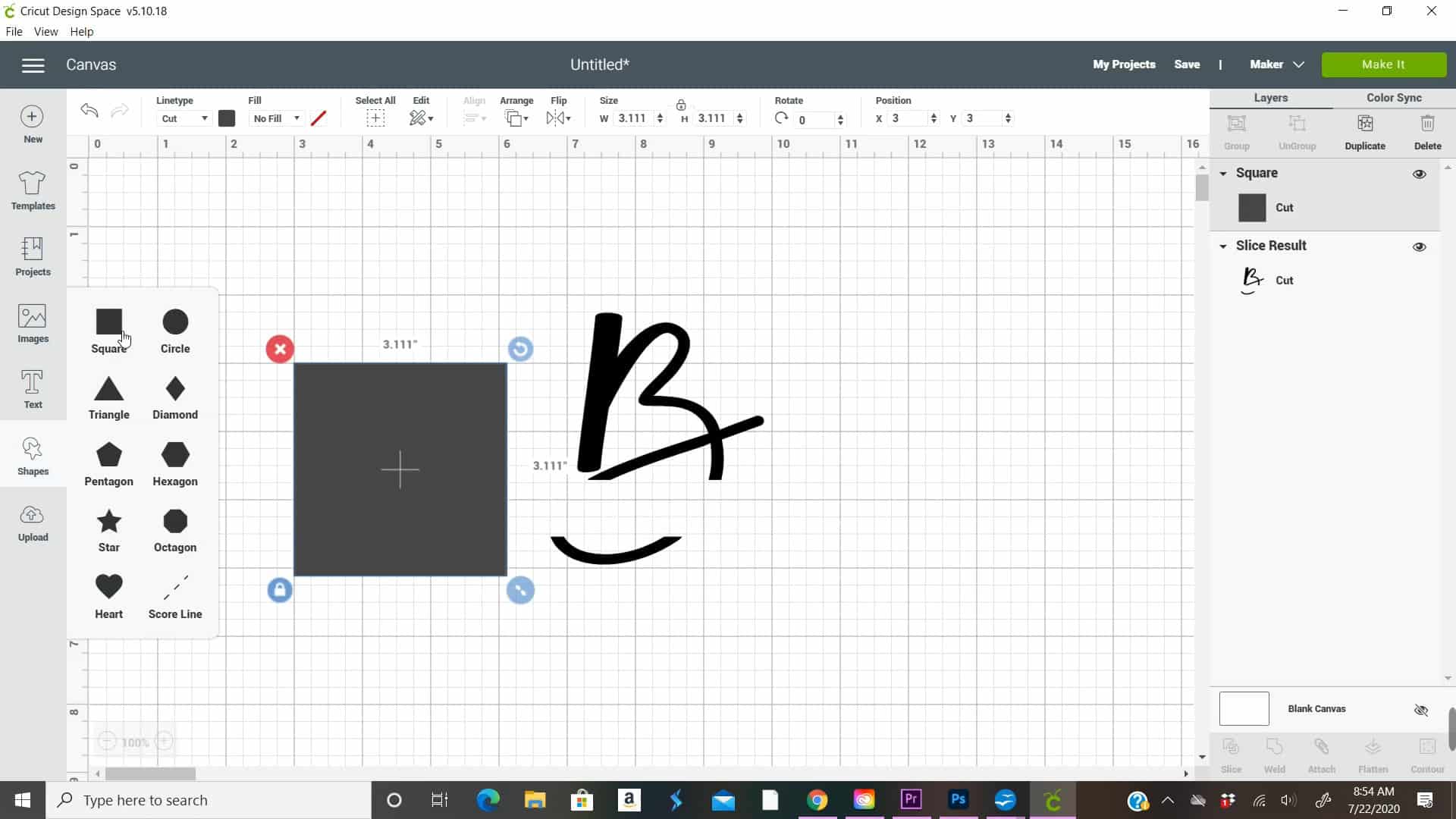Insert a Circle shape
Screen dimensions: 1456x819
(x=175, y=331)
